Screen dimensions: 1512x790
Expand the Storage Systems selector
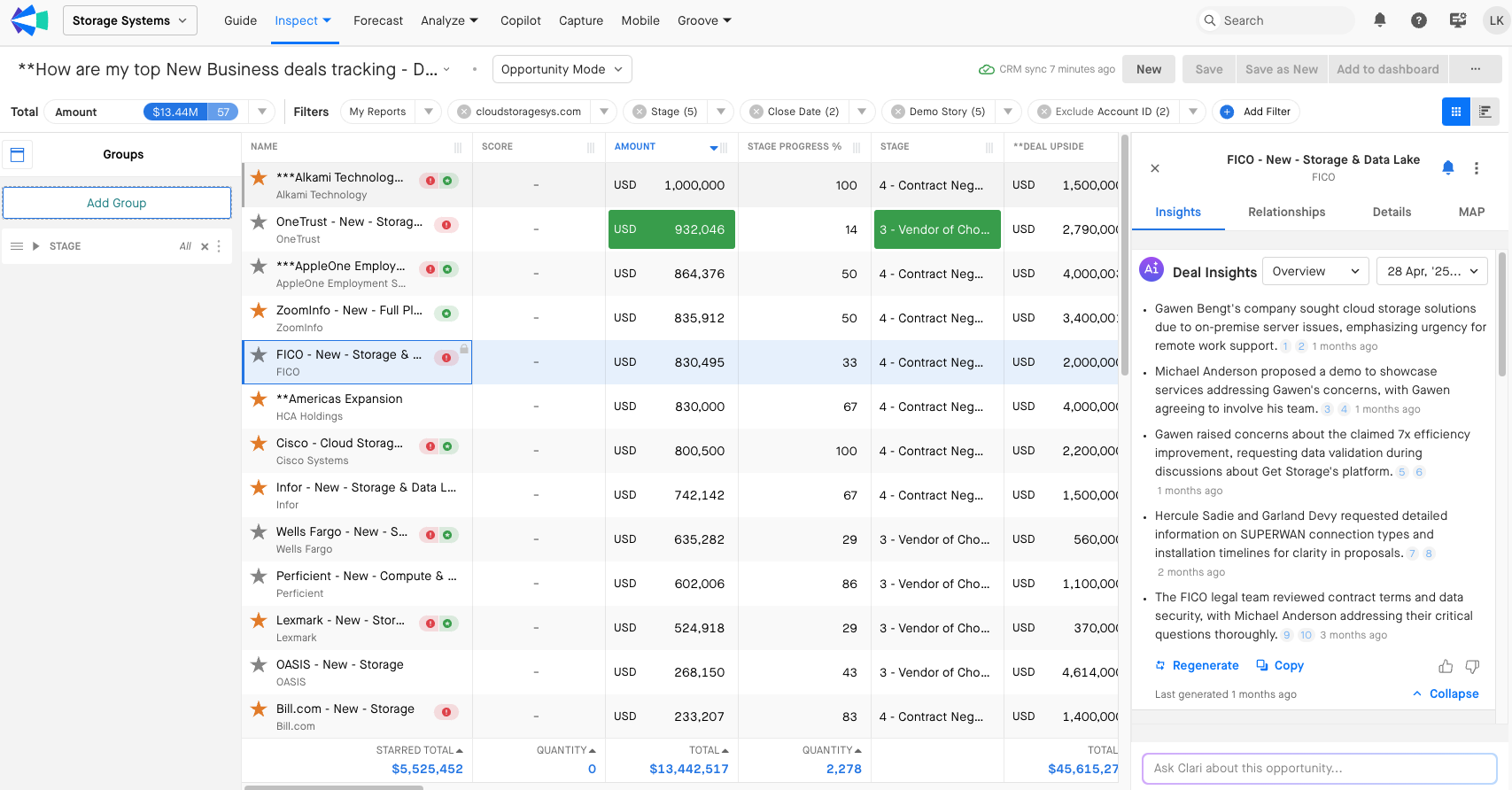click(130, 20)
